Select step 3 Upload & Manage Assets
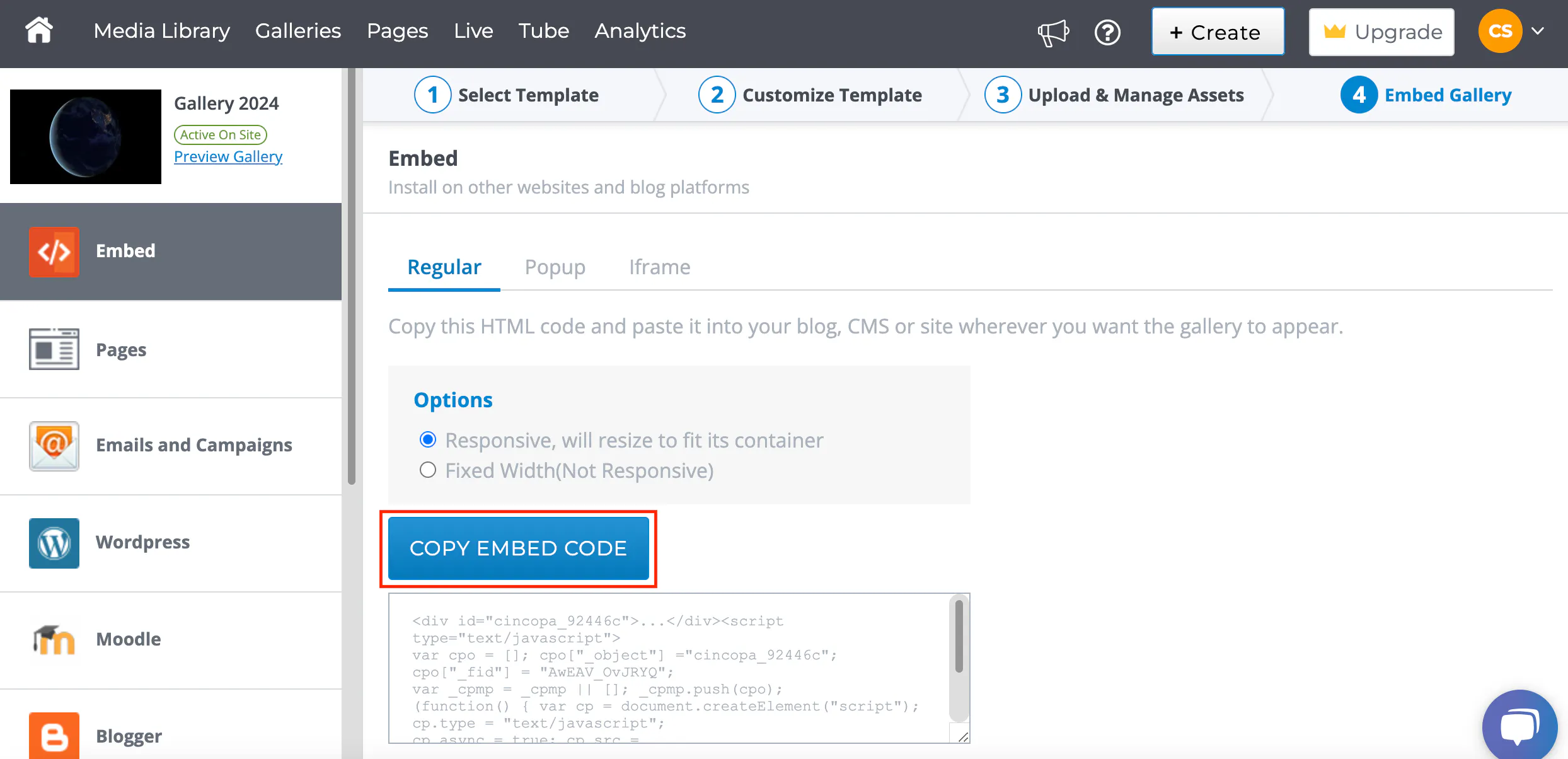This screenshot has height=759, width=1568. tap(1114, 95)
